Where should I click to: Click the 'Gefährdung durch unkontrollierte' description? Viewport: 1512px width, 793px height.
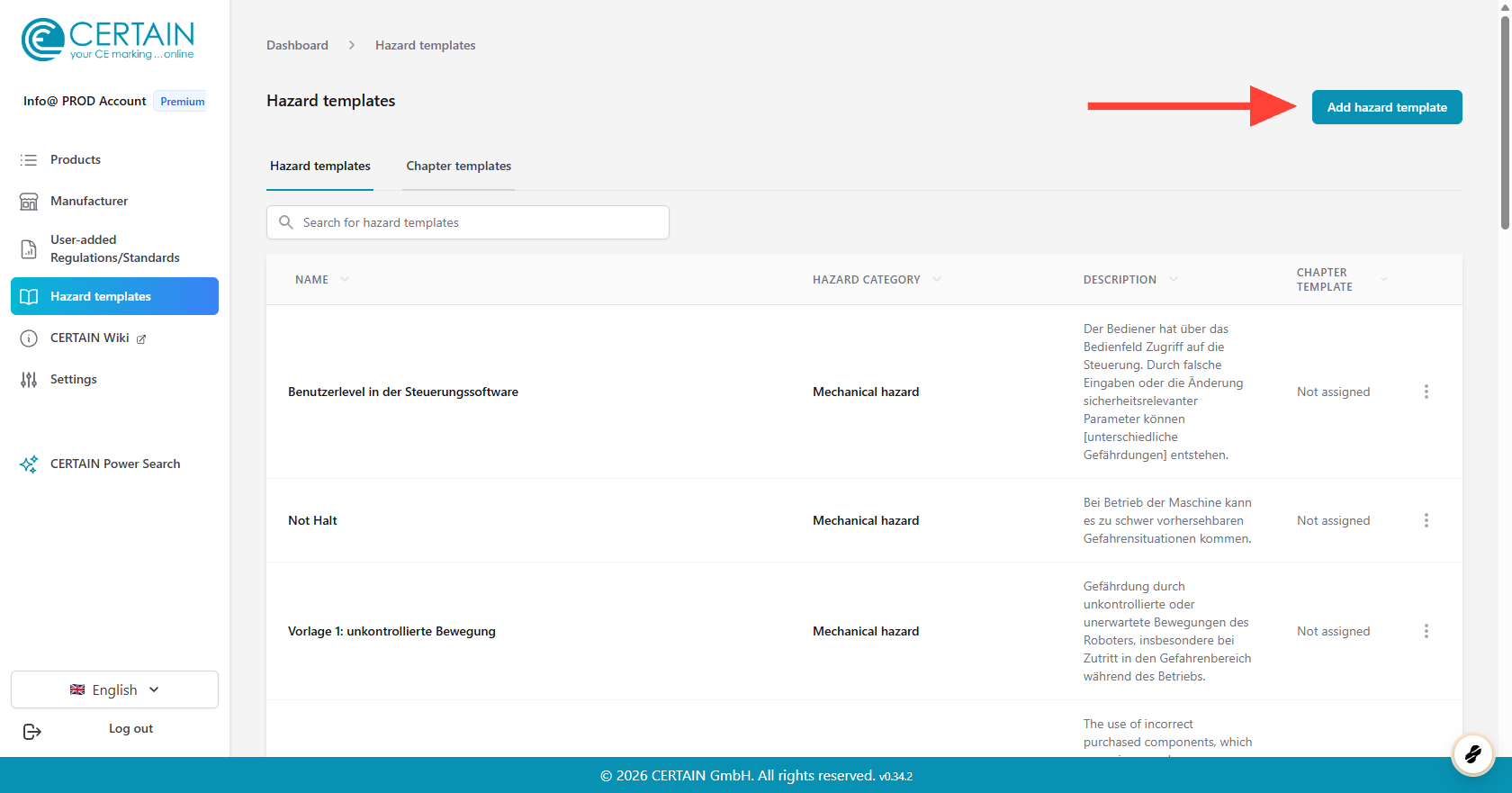coord(1167,631)
